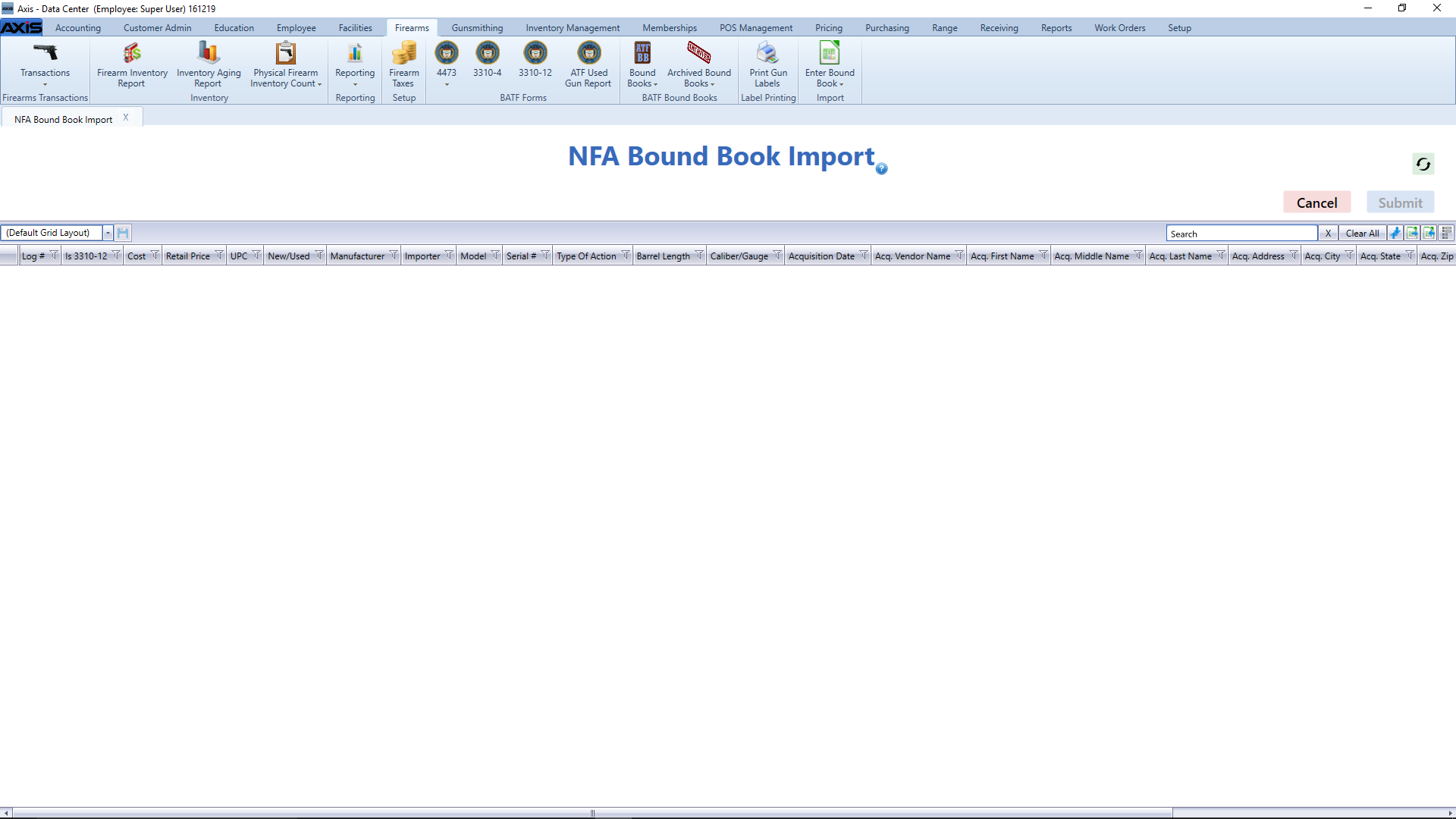This screenshot has width=1456, height=819.
Task: Click the filter icon on Serial # column
Action: 545,256
